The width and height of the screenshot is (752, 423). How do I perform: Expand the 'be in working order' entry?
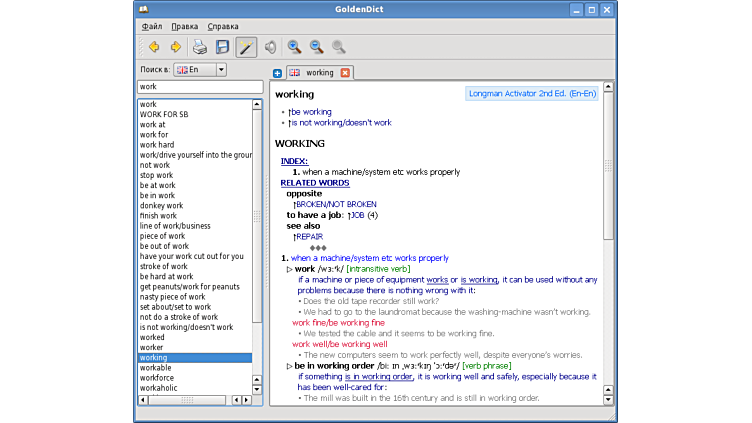pos(290,366)
